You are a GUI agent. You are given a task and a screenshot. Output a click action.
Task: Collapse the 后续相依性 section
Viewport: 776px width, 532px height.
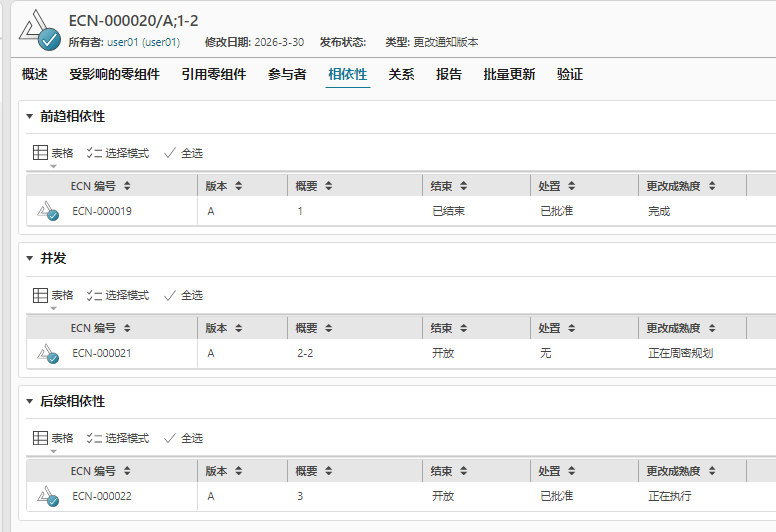pos(30,401)
